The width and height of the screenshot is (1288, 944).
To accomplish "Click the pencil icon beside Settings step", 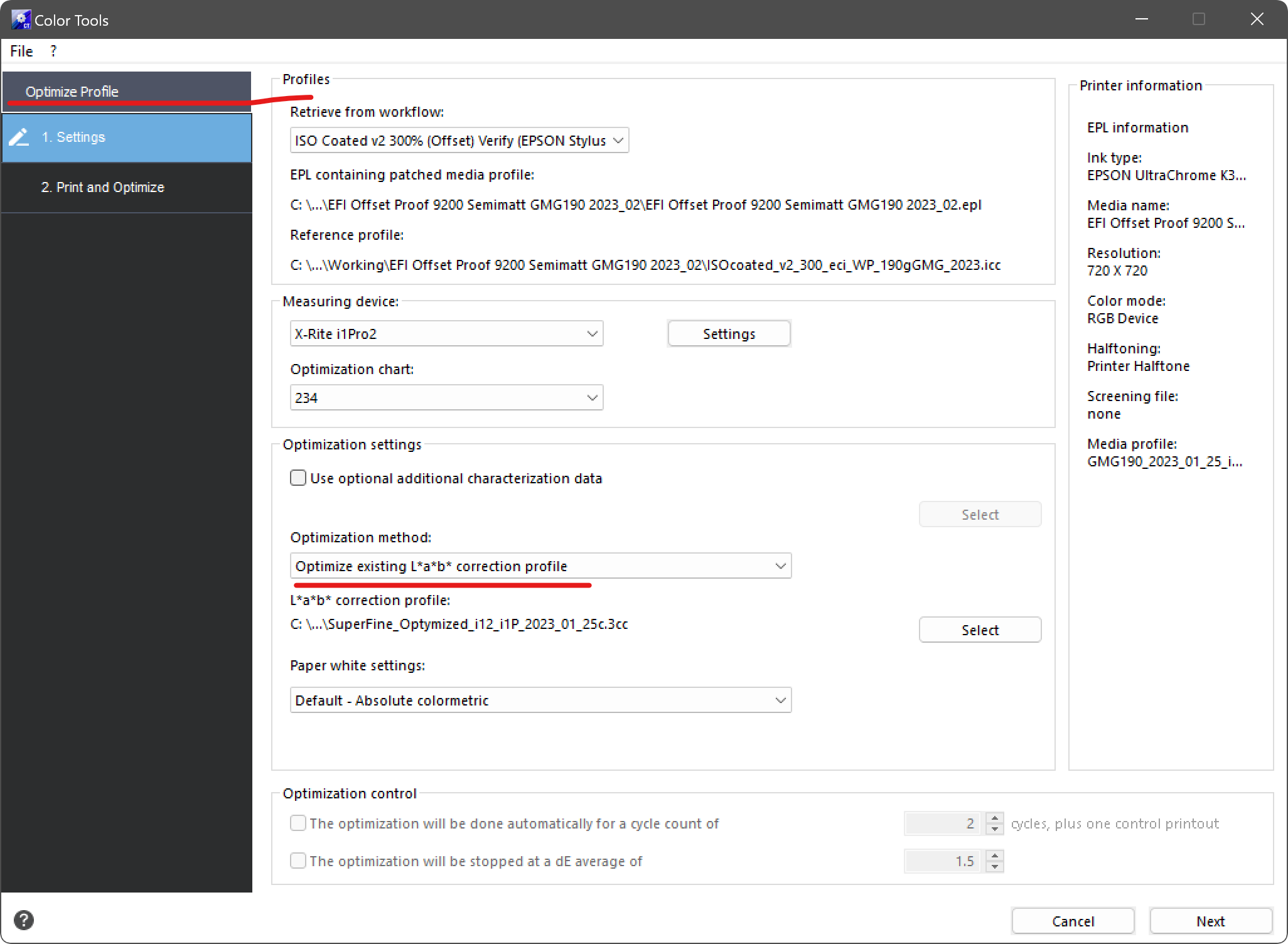I will click(x=19, y=137).
